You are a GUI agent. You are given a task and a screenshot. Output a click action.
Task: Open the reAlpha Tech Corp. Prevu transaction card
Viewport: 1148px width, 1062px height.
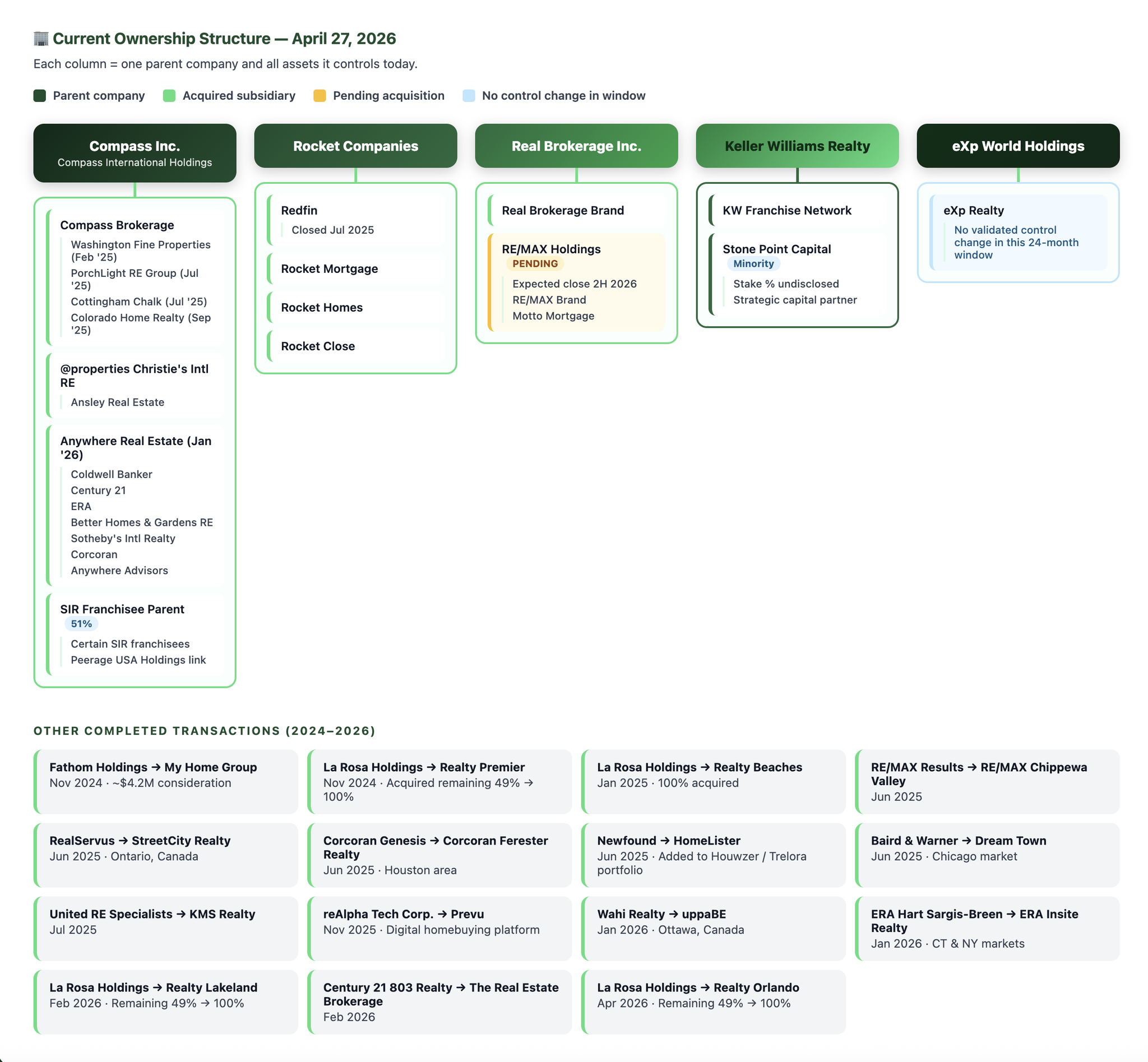[x=439, y=927]
